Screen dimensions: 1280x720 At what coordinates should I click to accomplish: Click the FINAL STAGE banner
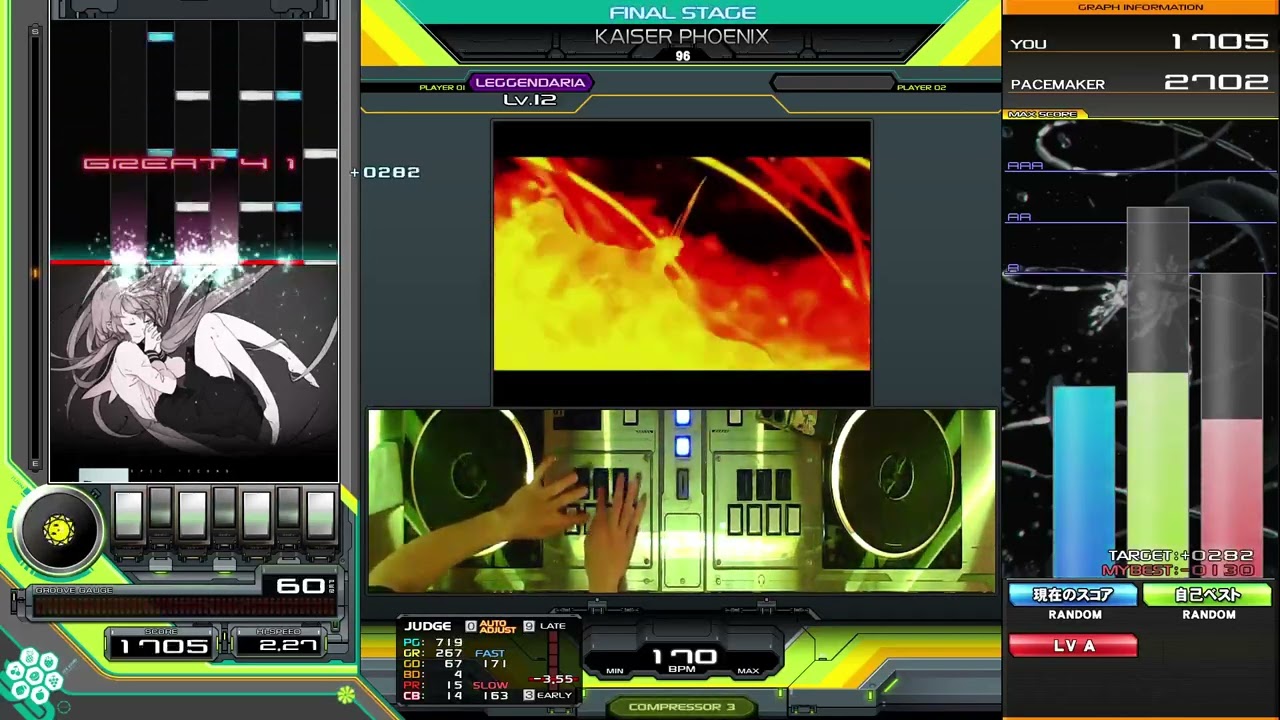(682, 13)
